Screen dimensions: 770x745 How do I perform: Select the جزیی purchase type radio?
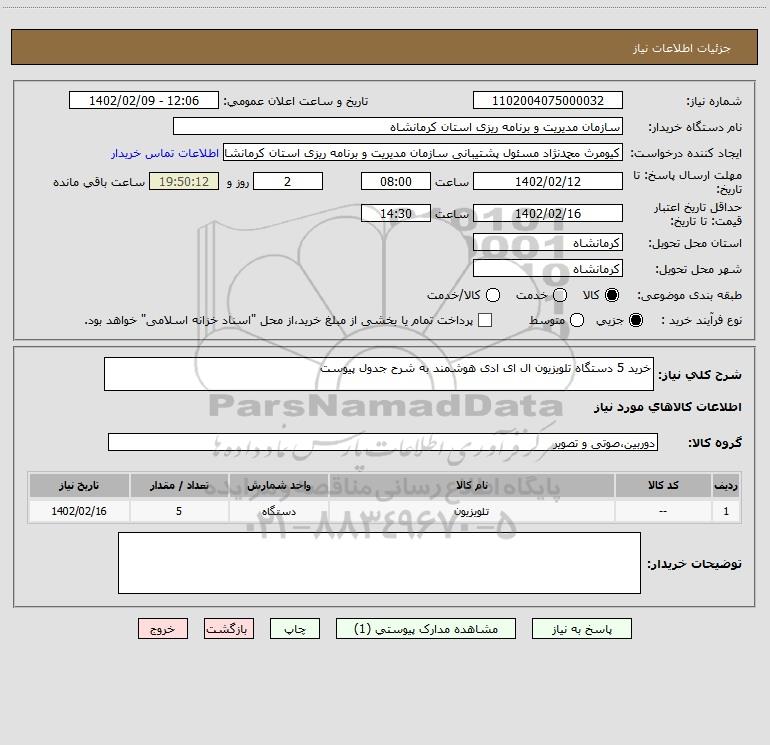pos(636,320)
